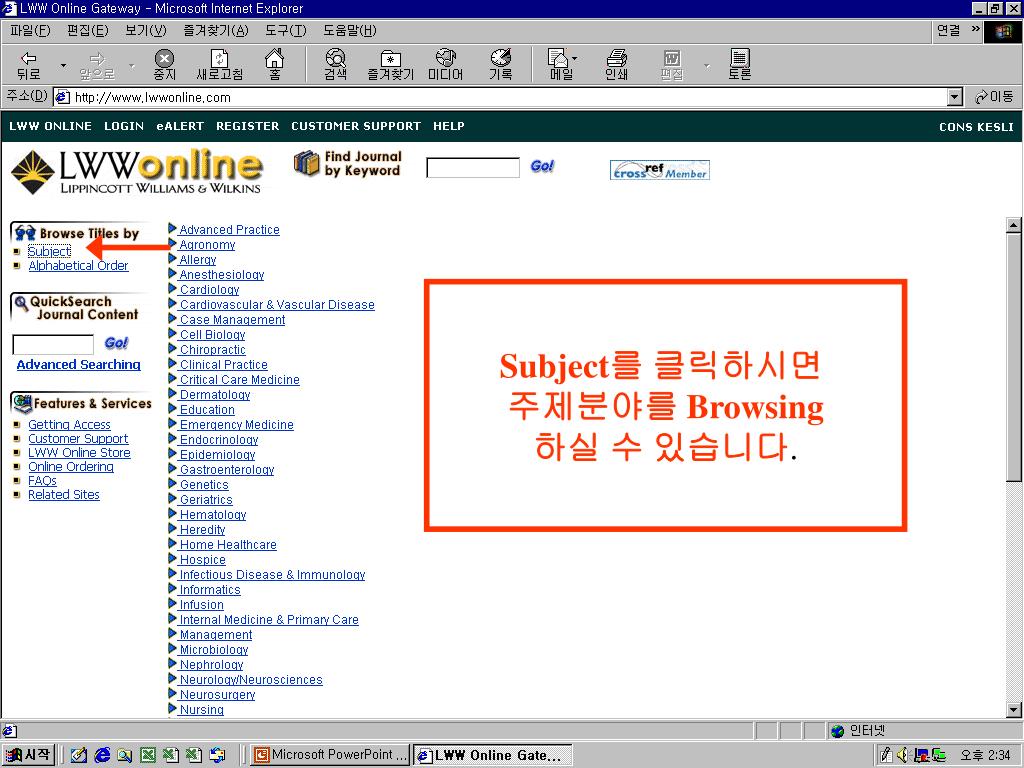Click Go! under QuickSearch Journal Content
The height and width of the screenshot is (768, 1024).
click(x=116, y=343)
